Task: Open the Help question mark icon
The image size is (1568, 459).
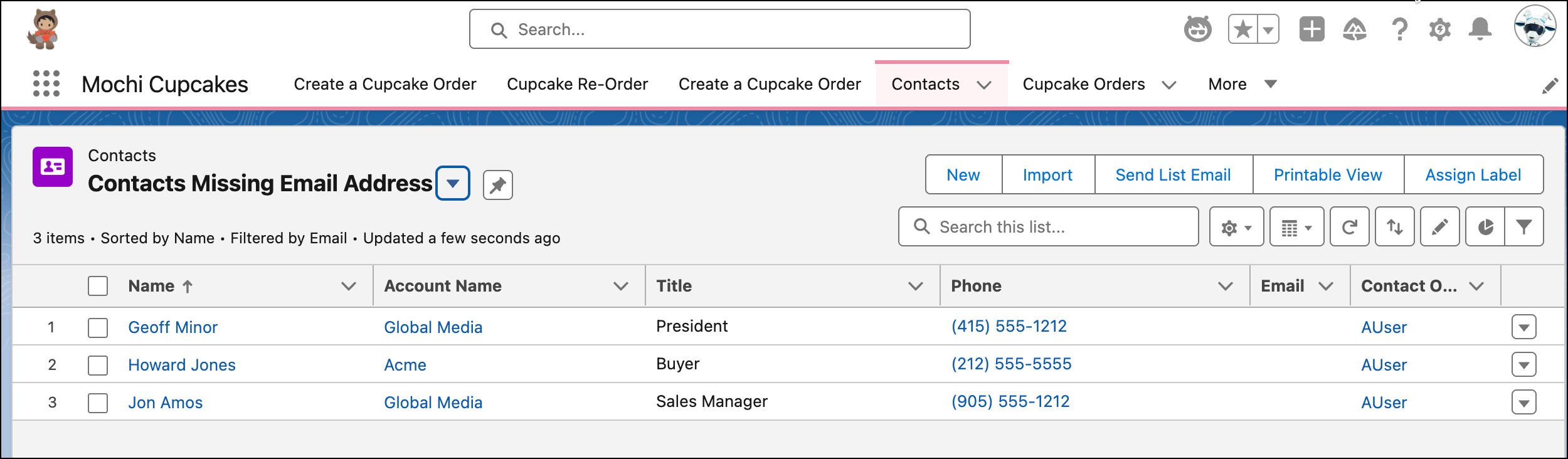Action: tap(1399, 29)
